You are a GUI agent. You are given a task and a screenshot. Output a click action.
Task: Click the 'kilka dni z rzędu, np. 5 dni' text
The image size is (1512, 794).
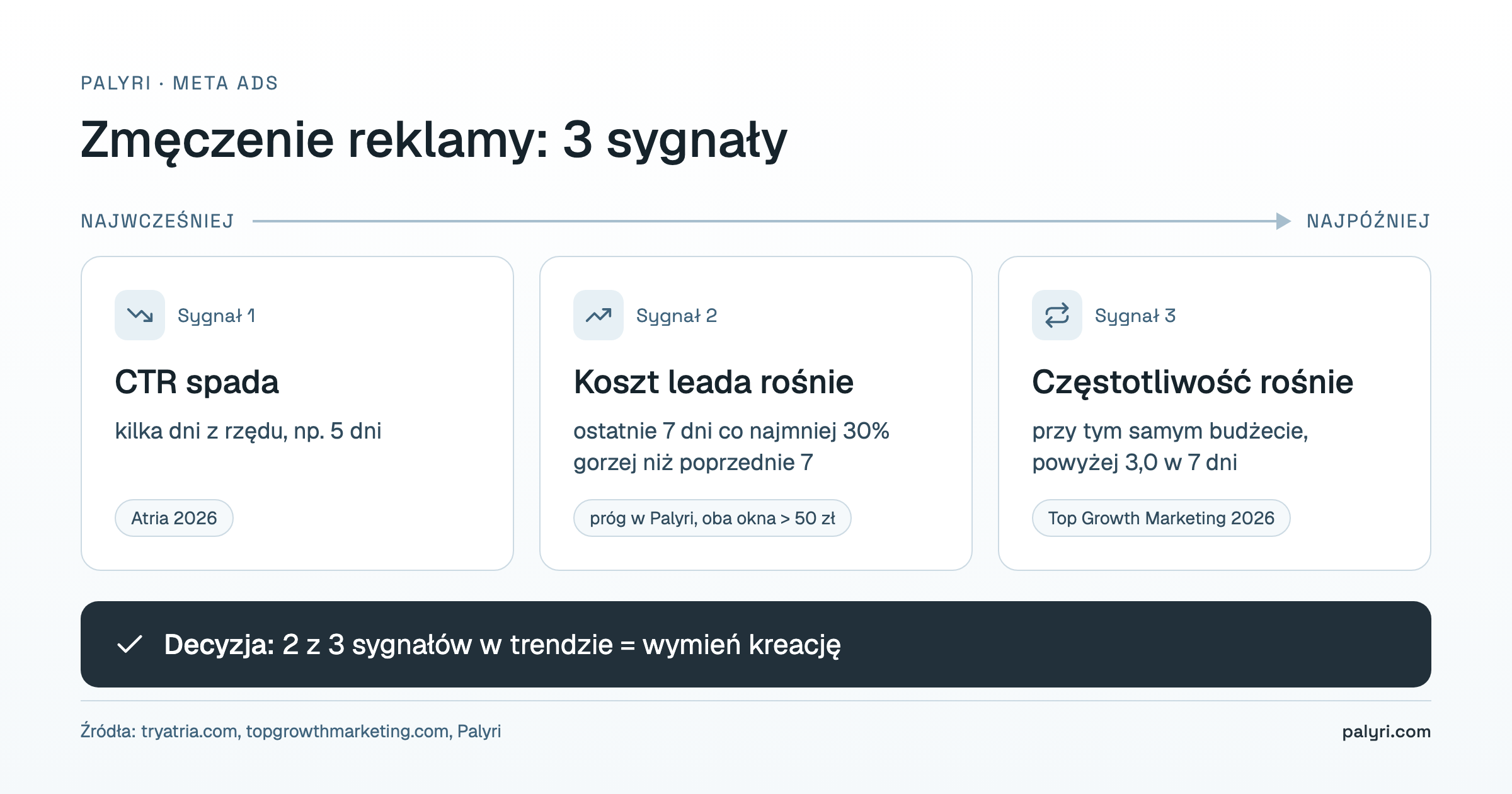(248, 432)
